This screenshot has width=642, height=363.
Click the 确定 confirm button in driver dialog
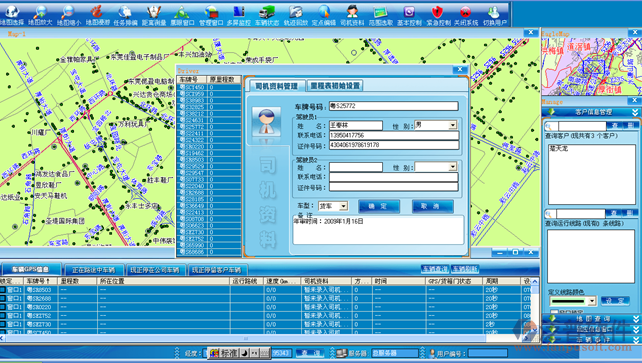click(x=379, y=206)
